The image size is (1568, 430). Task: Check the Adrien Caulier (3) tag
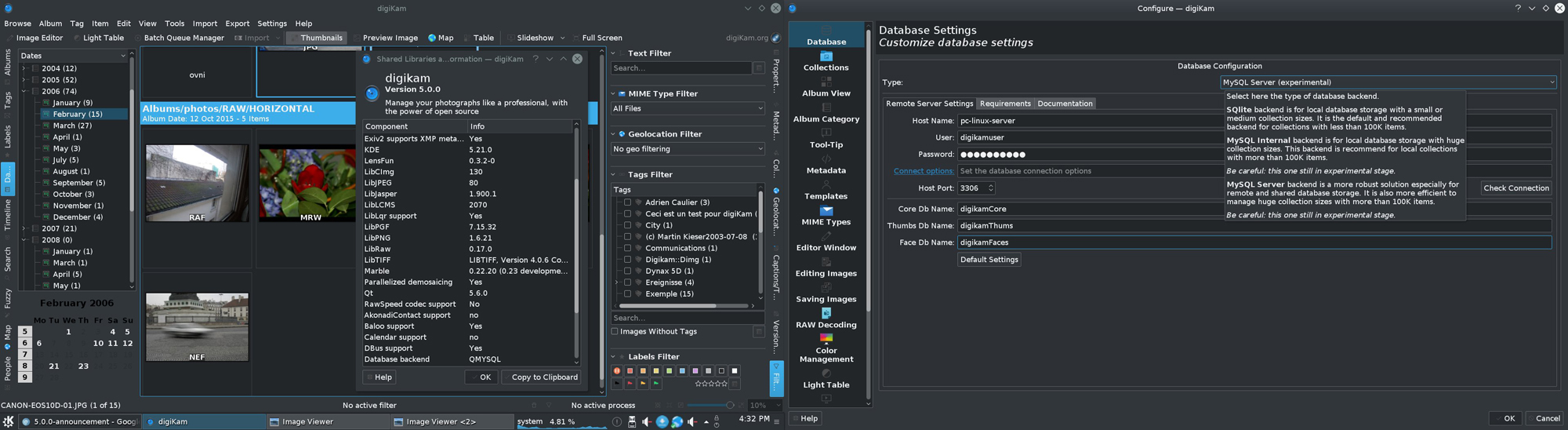(627, 202)
